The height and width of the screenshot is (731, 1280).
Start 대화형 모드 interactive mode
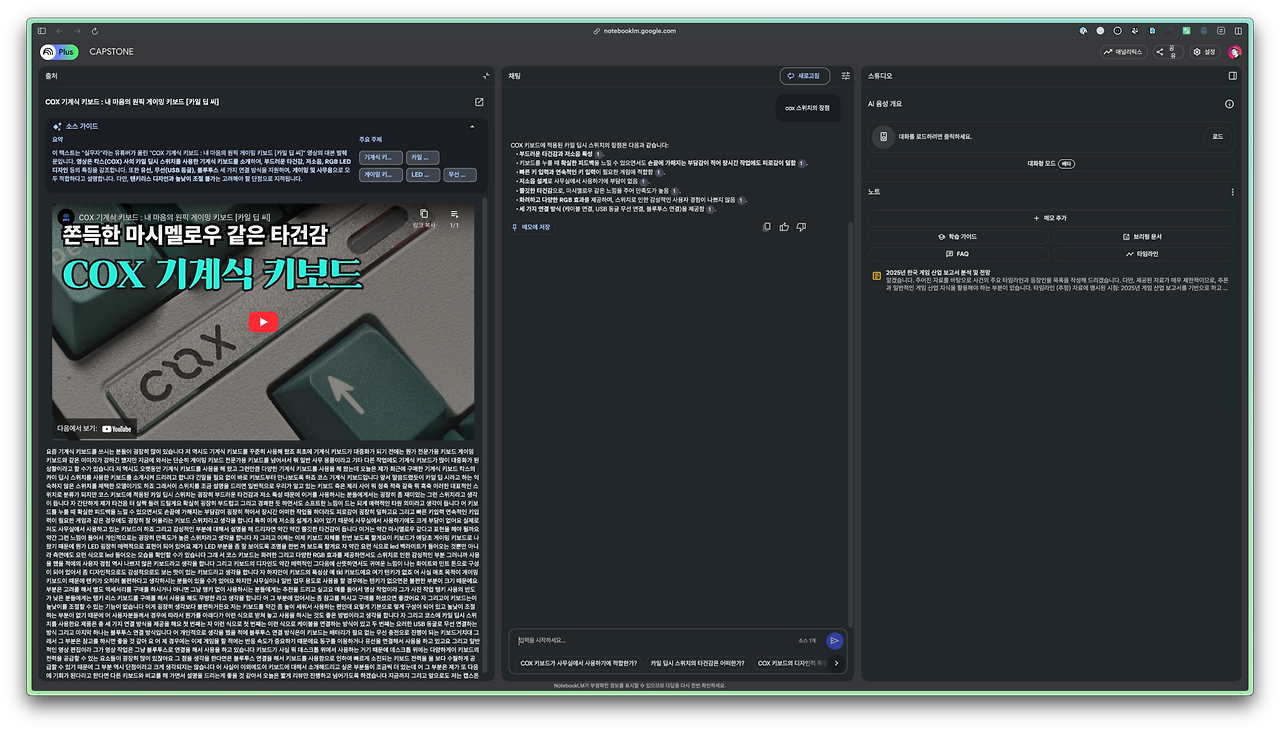(x=1051, y=163)
